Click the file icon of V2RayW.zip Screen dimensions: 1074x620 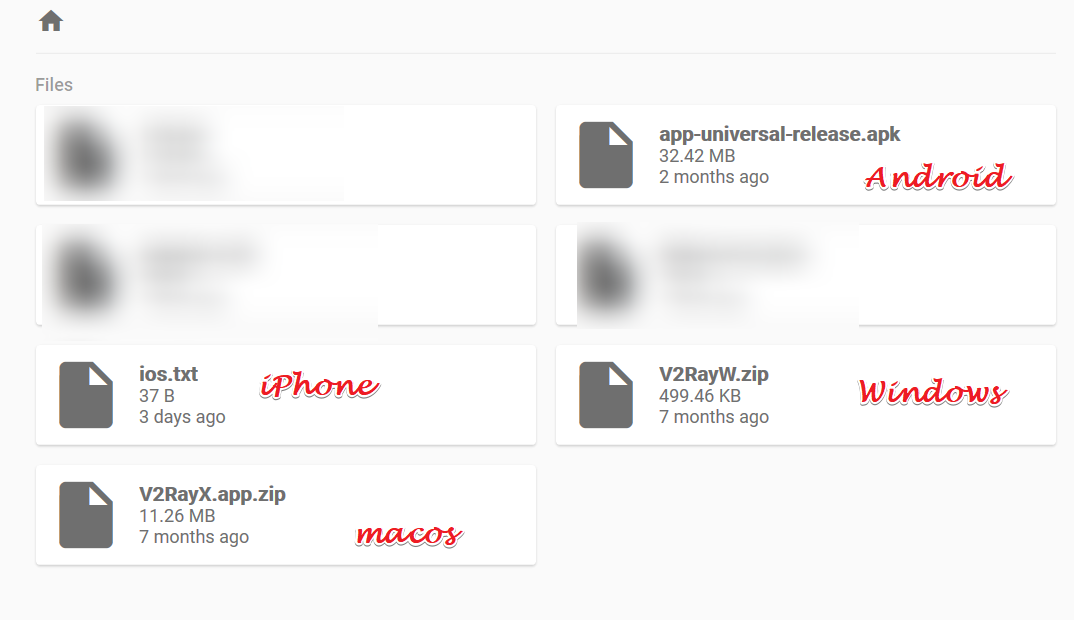click(x=605, y=395)
